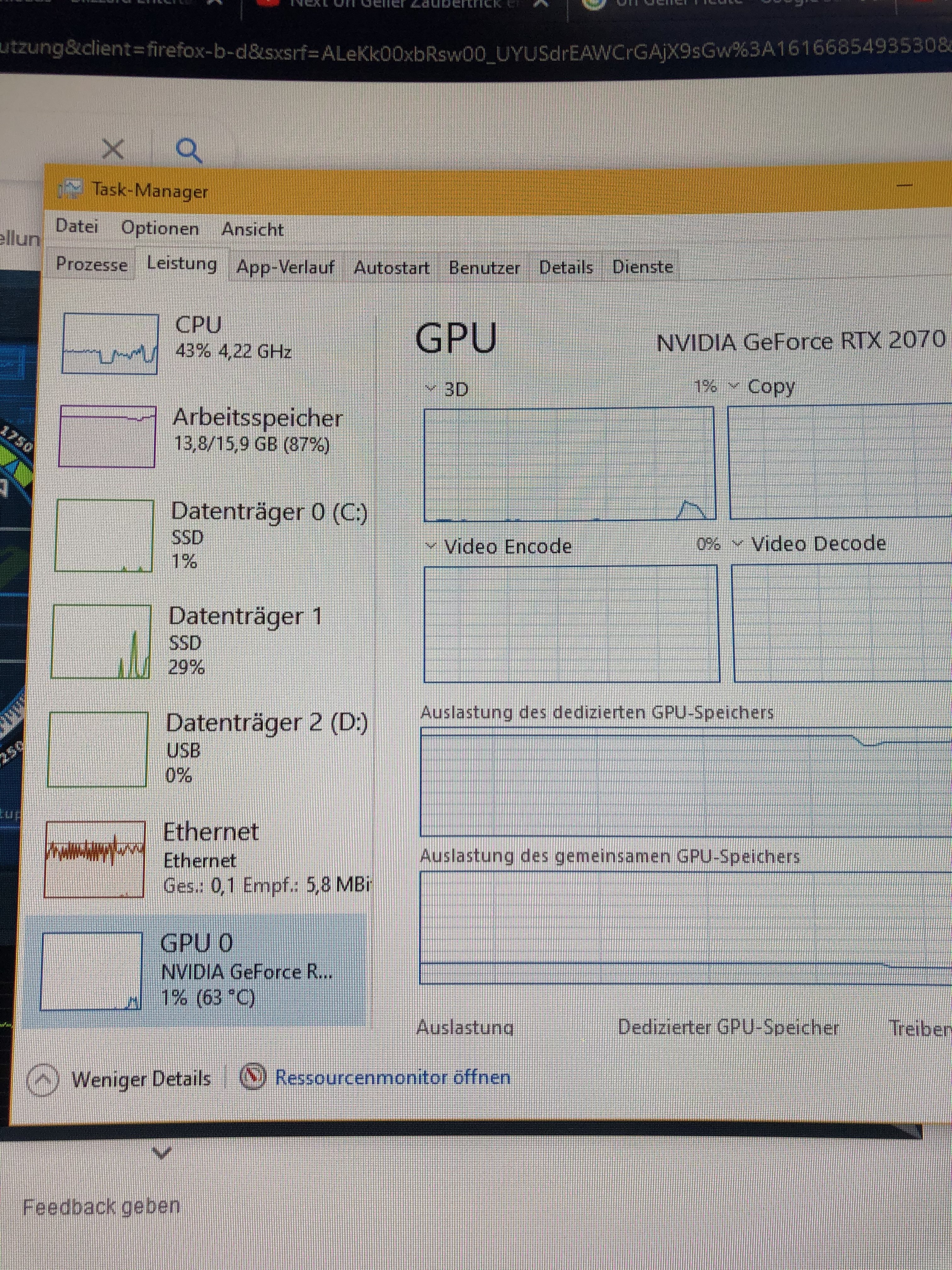The image size is (952, 1270).
Task: Select the GPU 0 NVIDIA entry
Action: click(197, 944)
